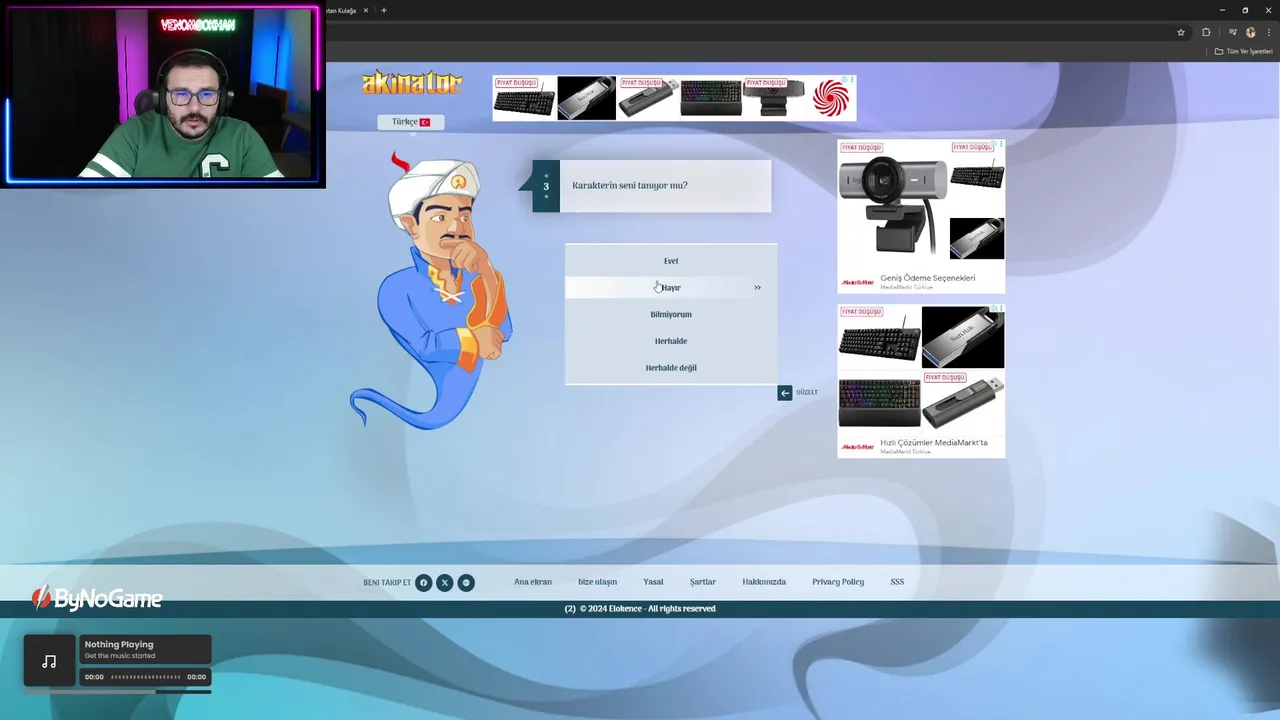This screenshot has height=720, width=1280.
Task: Click the Akinator logo
Action: point(412,83)
